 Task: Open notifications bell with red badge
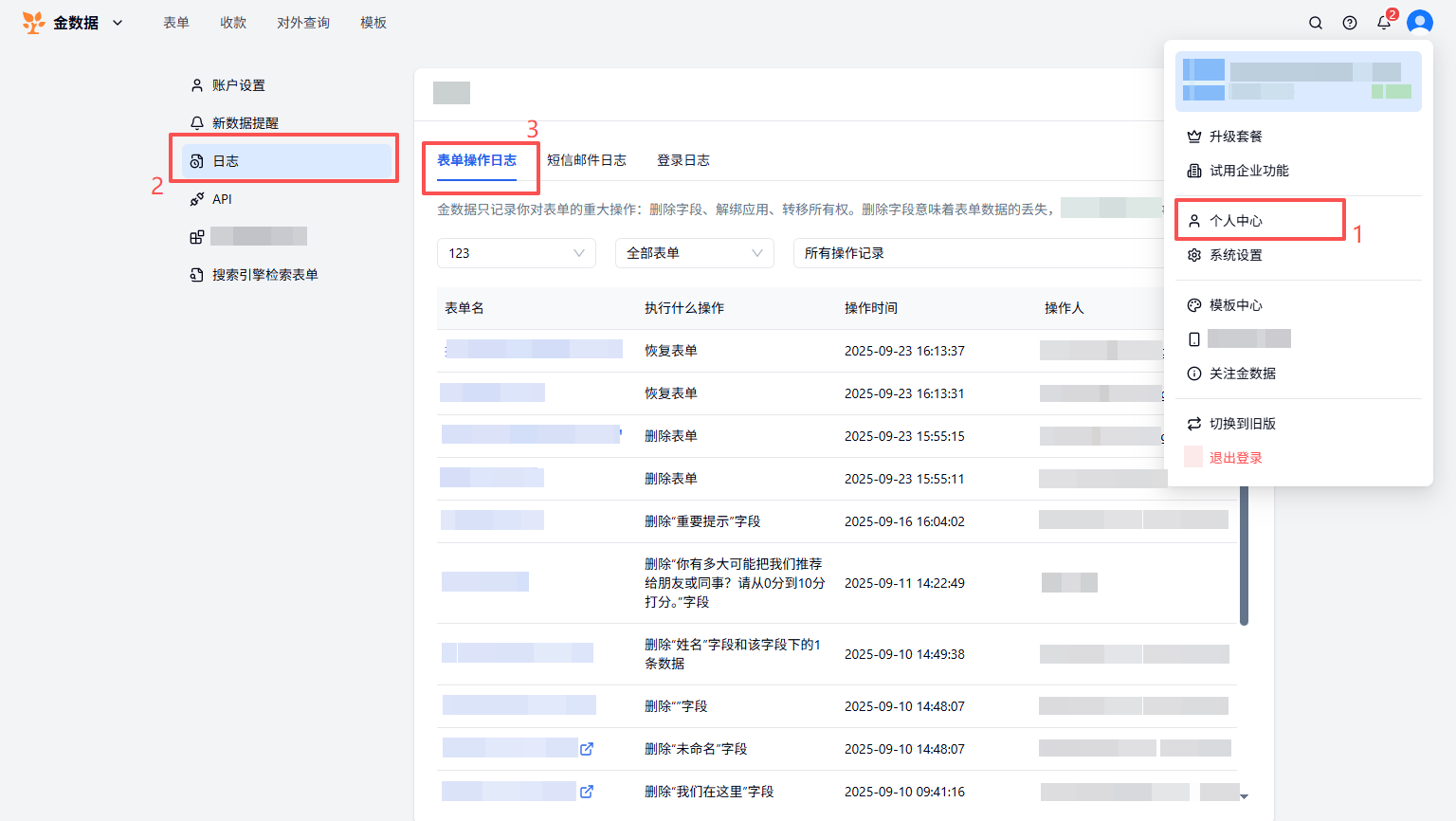tap(1384, 23)
